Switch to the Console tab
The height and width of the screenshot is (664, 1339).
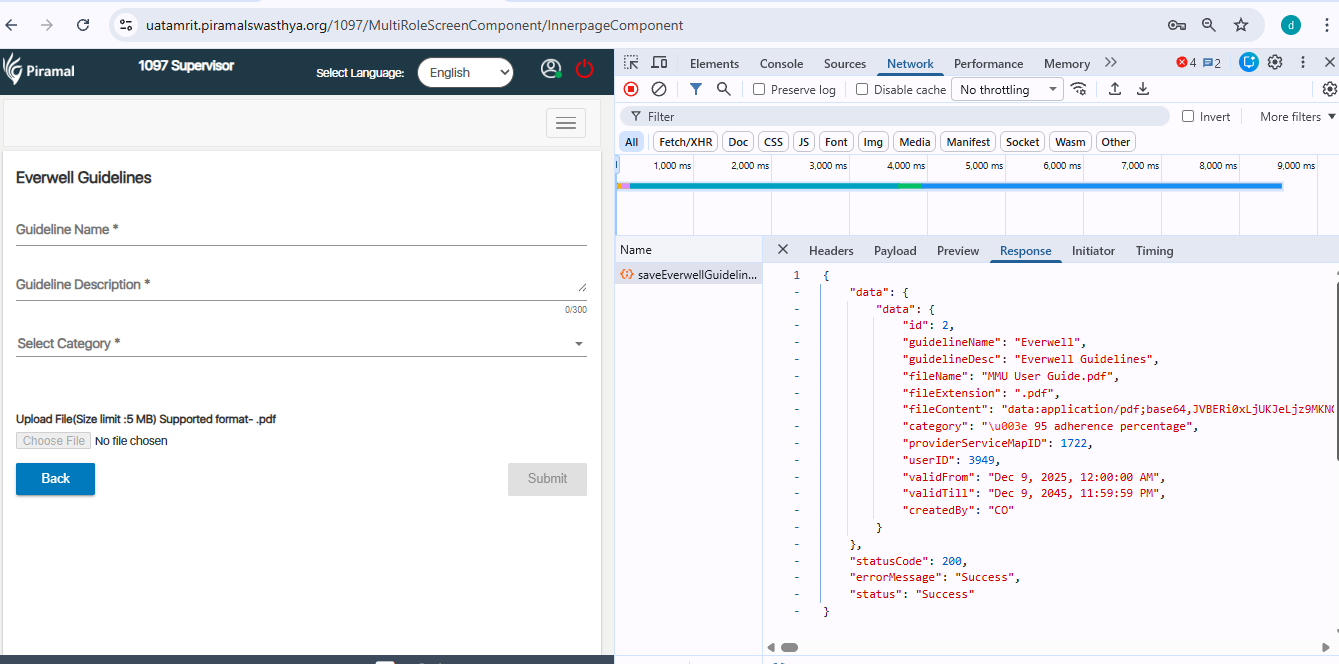781,63
